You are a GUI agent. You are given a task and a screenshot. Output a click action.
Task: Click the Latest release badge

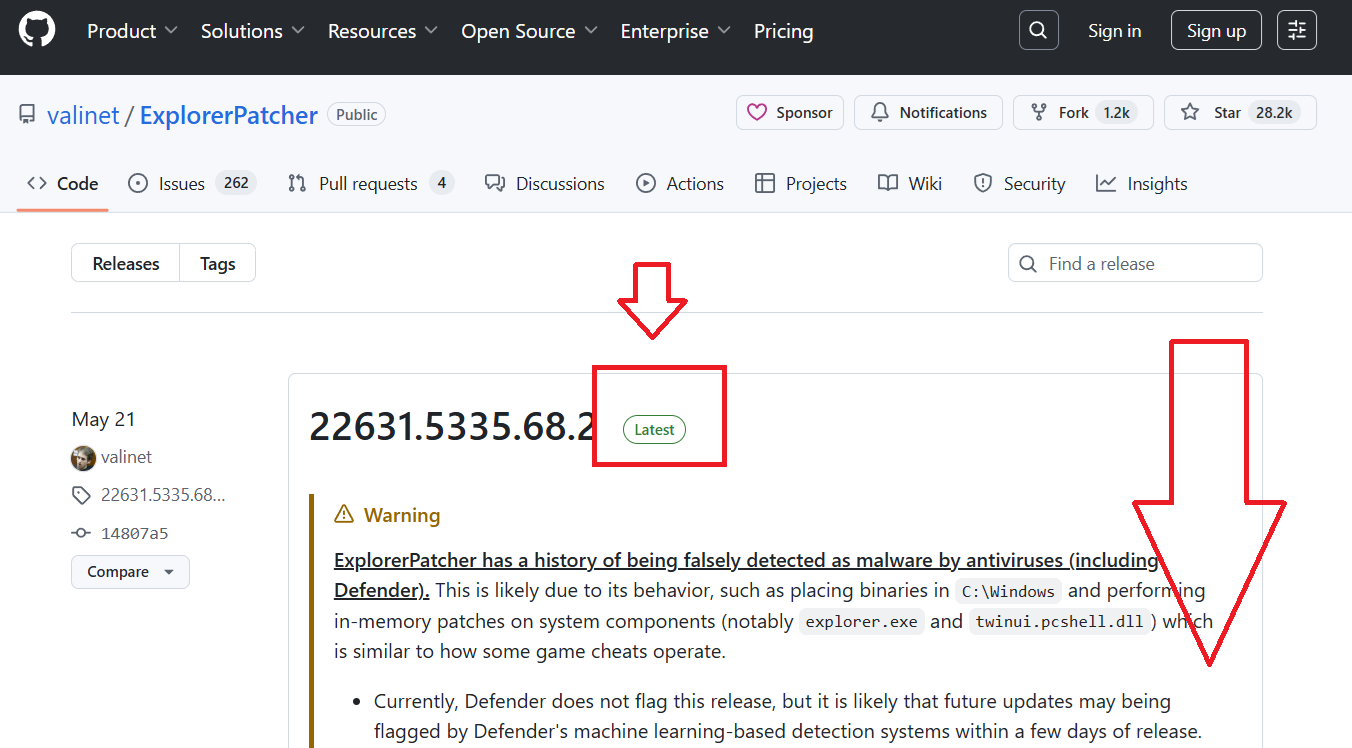click(x=655, y=430)
